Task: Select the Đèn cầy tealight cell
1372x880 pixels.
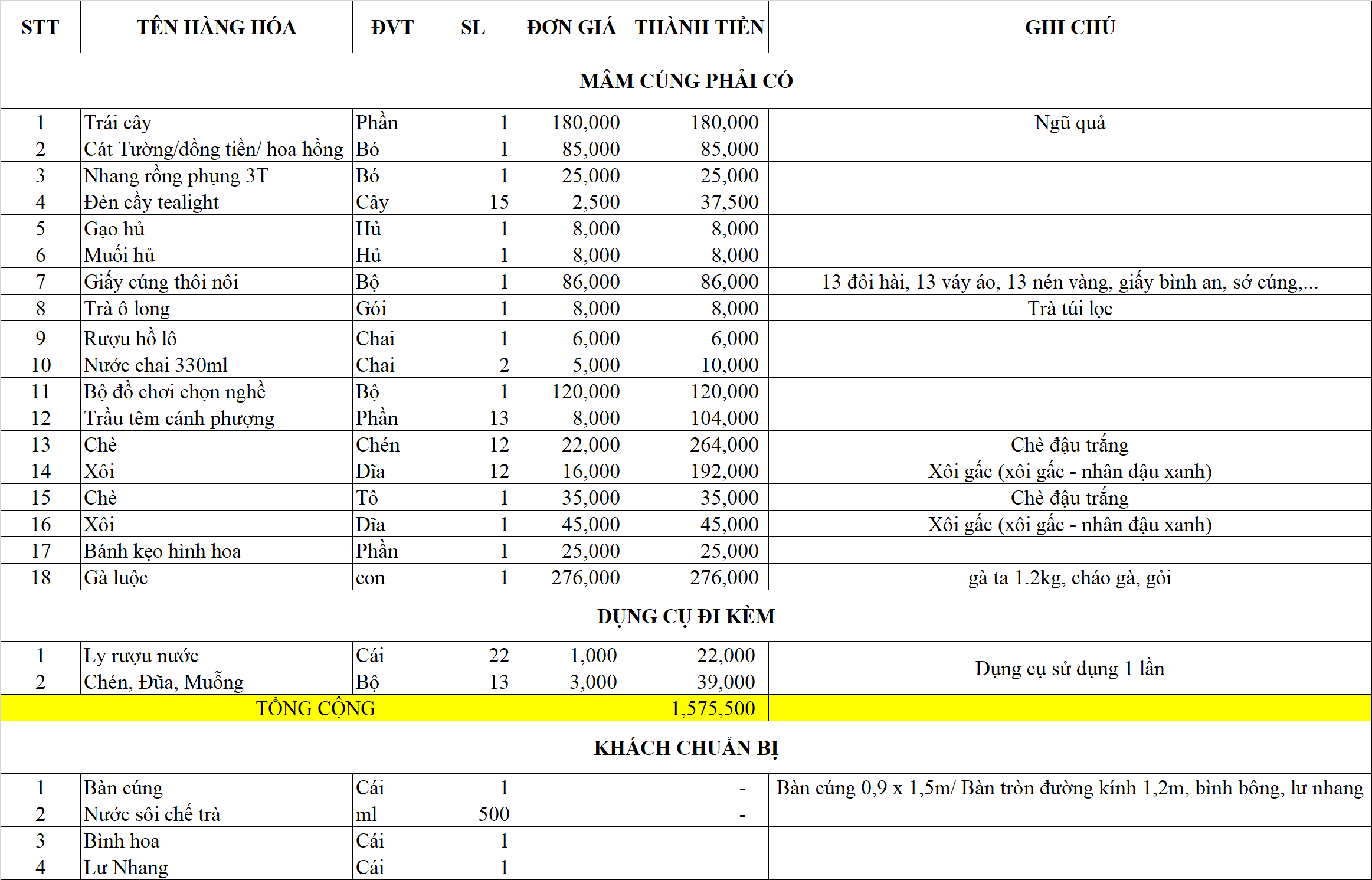Action: point(216,202)
